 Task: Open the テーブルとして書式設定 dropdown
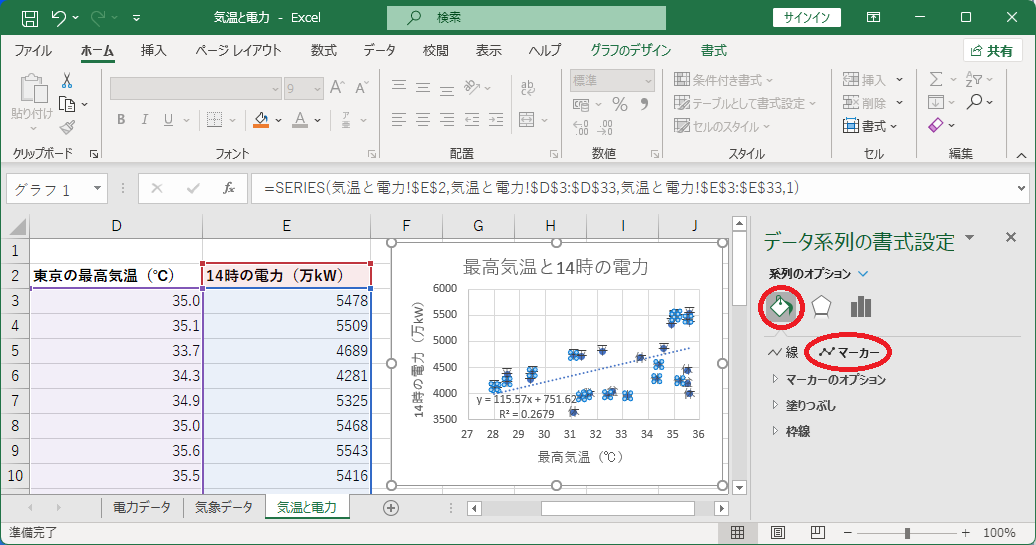pos(745,103)
